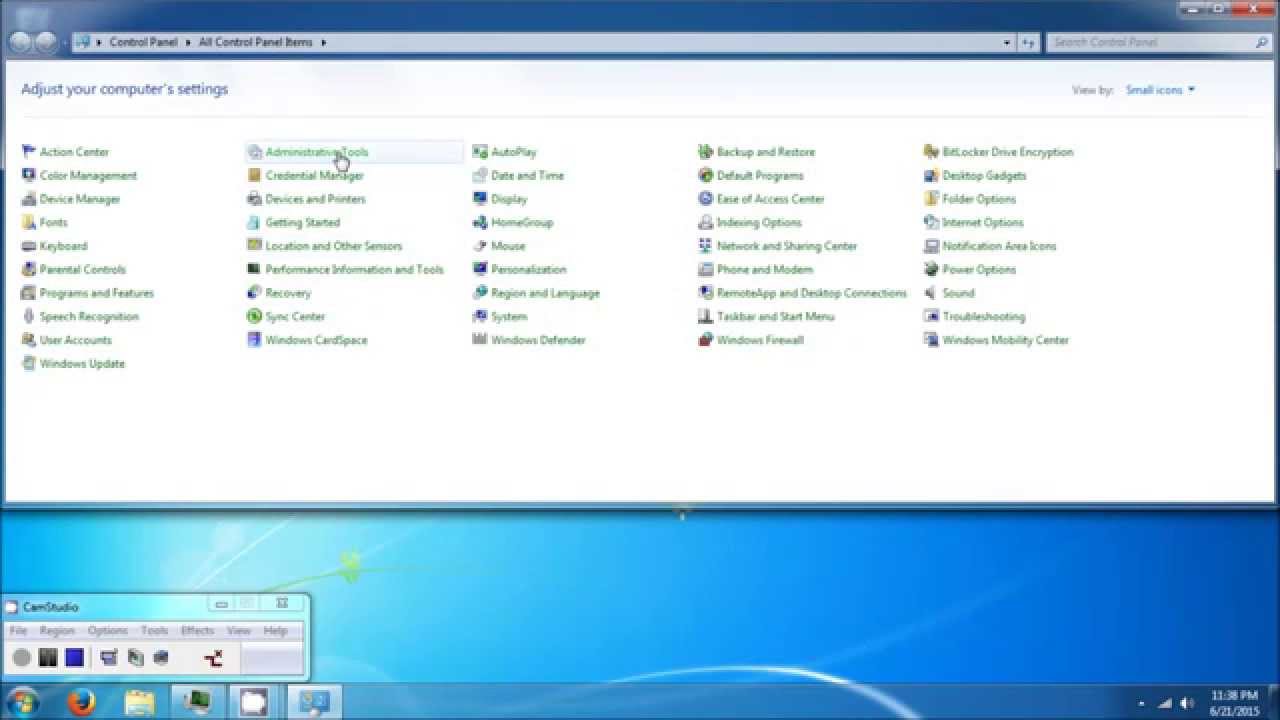Viewport: 1280px width, 720px height.
Task: Click the Control Panel breadcrumb
Action: click(143, 42)
